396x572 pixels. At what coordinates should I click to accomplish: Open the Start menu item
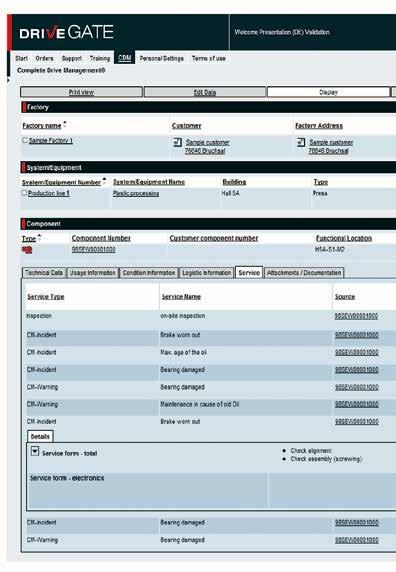(x=22, y=58)
